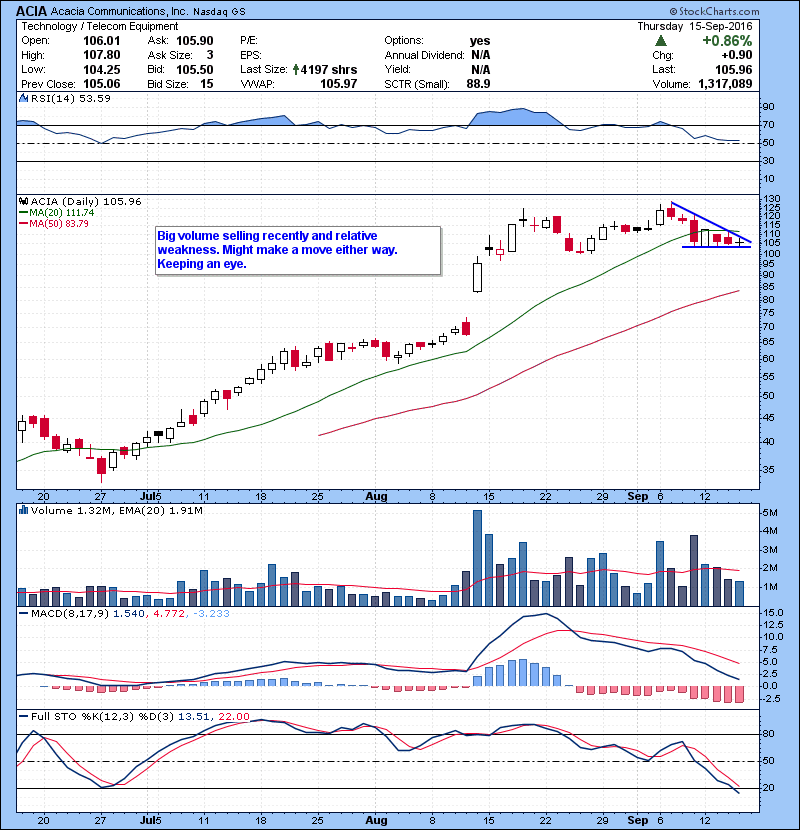
Task: Click the red MA(50) 83.79 legend
Action: [53, 223]
